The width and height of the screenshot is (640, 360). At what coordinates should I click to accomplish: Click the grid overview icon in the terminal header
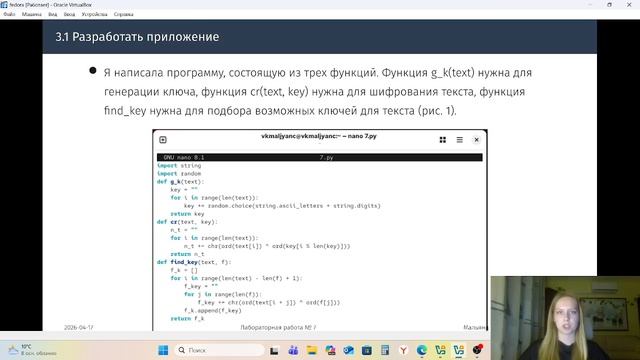click(442, 140)
